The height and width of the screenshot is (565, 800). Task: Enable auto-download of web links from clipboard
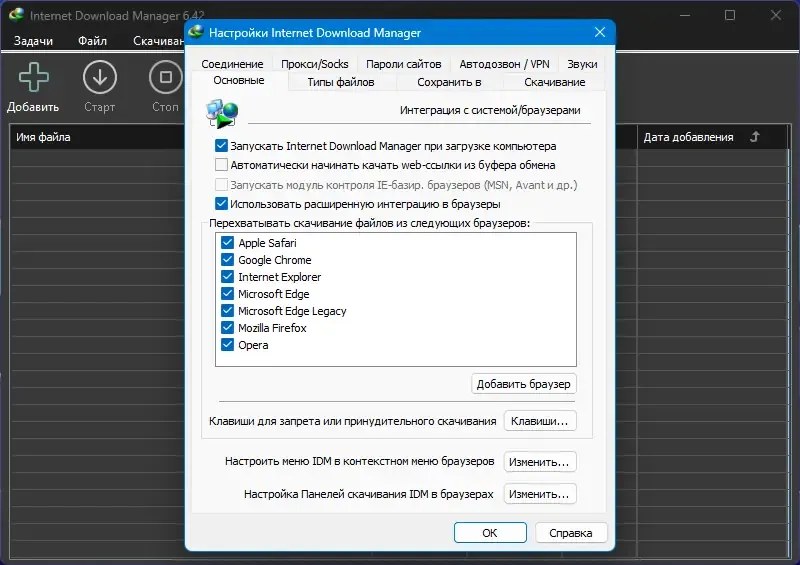pyautogui.click(x=221, y=165)
